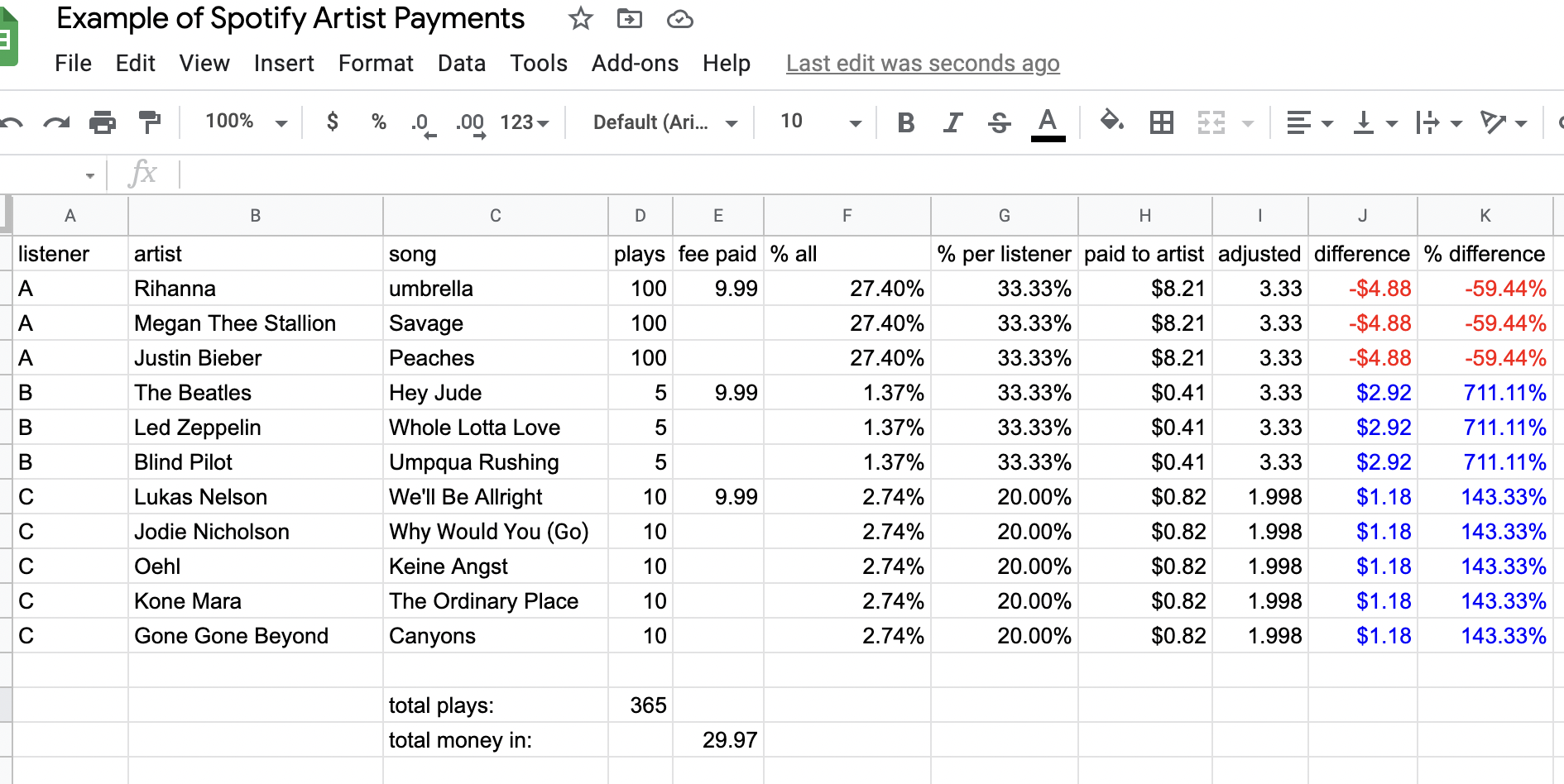The height and width of the screenshot is (784, 1564).
Task: Open the zoom 100% dropdown
Action: pos(246,122)
